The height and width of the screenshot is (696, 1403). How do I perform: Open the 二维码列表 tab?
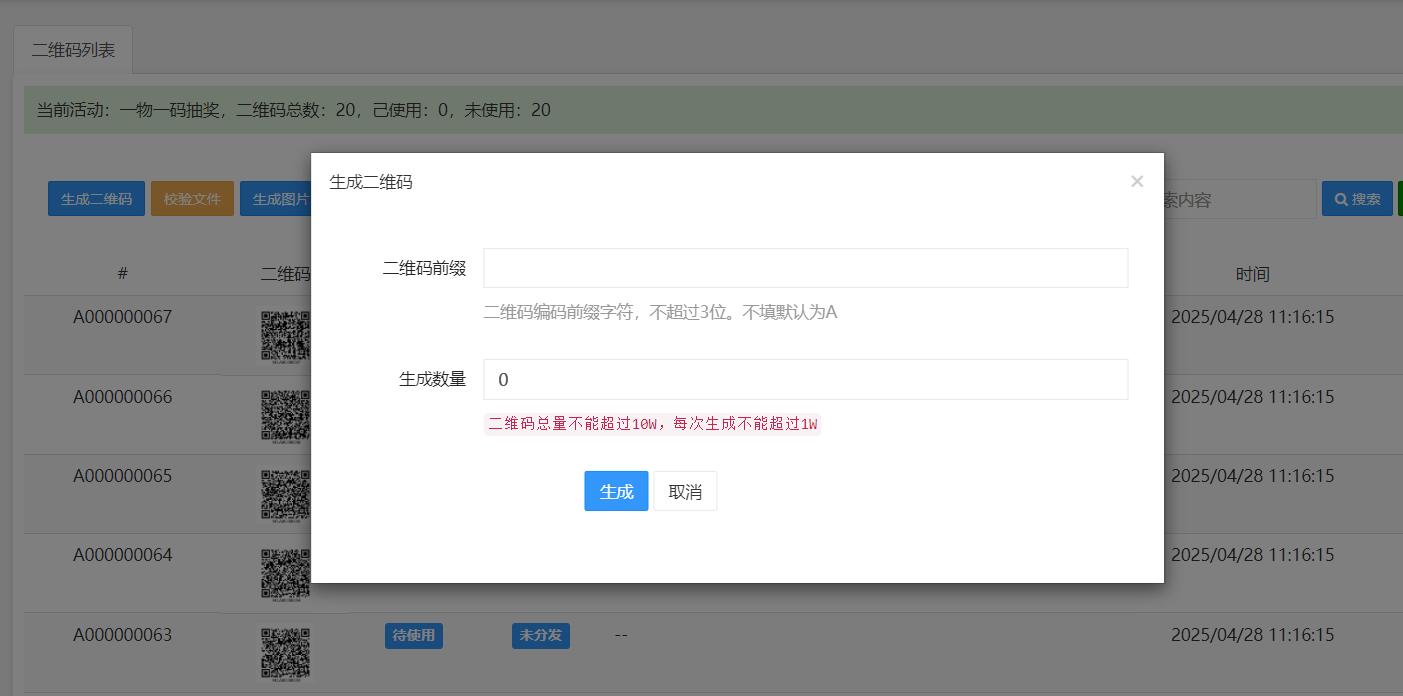coord(73,50)
